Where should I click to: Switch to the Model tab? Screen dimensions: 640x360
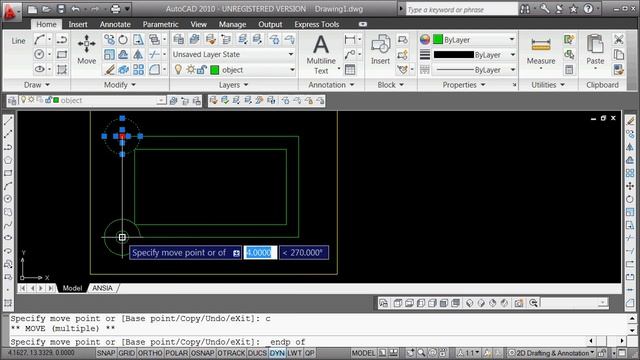72,288
